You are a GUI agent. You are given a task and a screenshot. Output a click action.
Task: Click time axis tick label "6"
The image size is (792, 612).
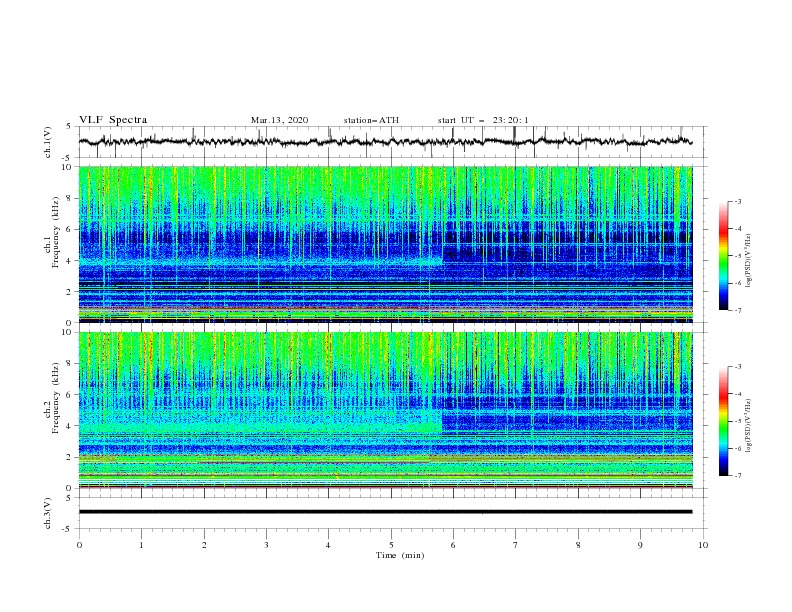click(453, 545)
